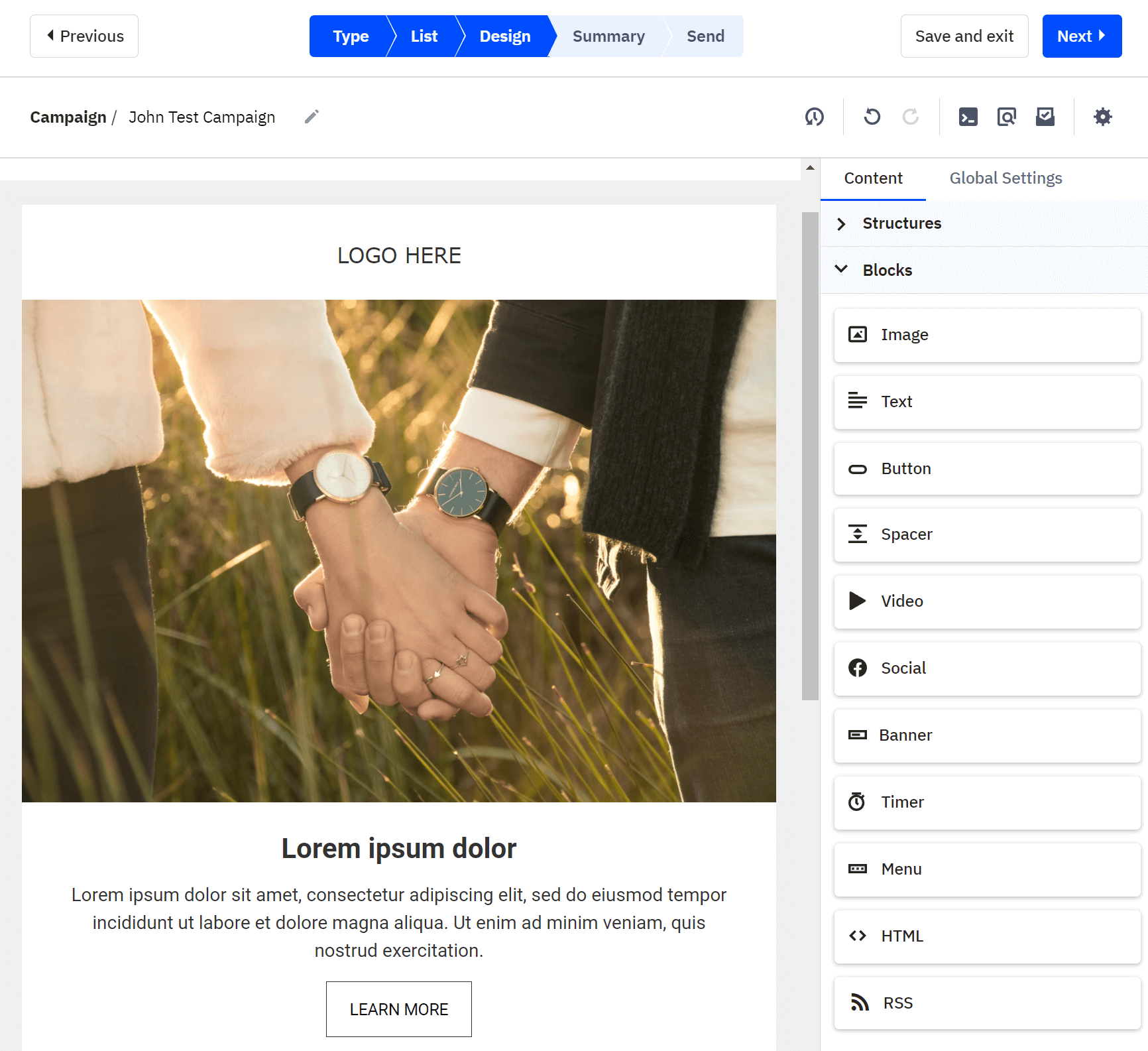Click the LEARN MORE button in email

click(x=399, y=1009)
